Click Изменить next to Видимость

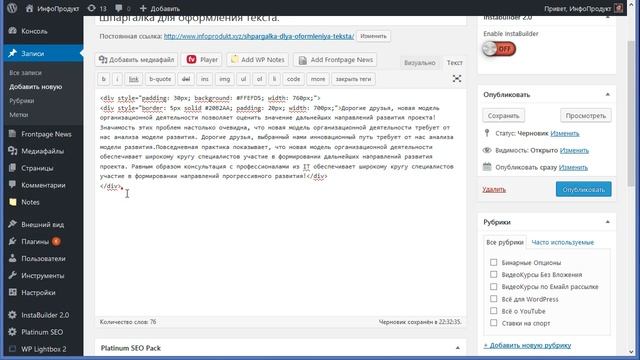coord(574,150)
